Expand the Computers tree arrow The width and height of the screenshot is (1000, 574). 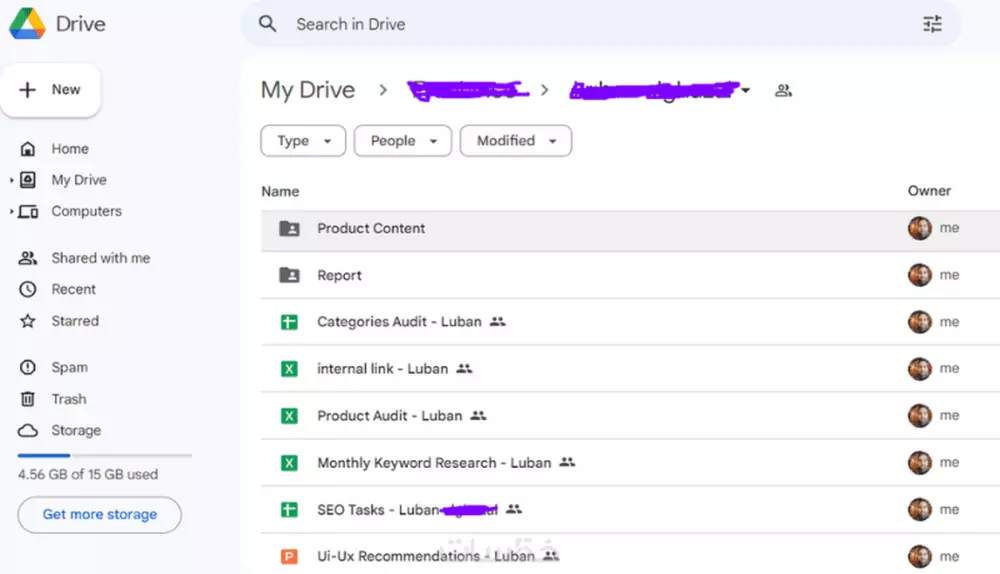tap(12, 212)
